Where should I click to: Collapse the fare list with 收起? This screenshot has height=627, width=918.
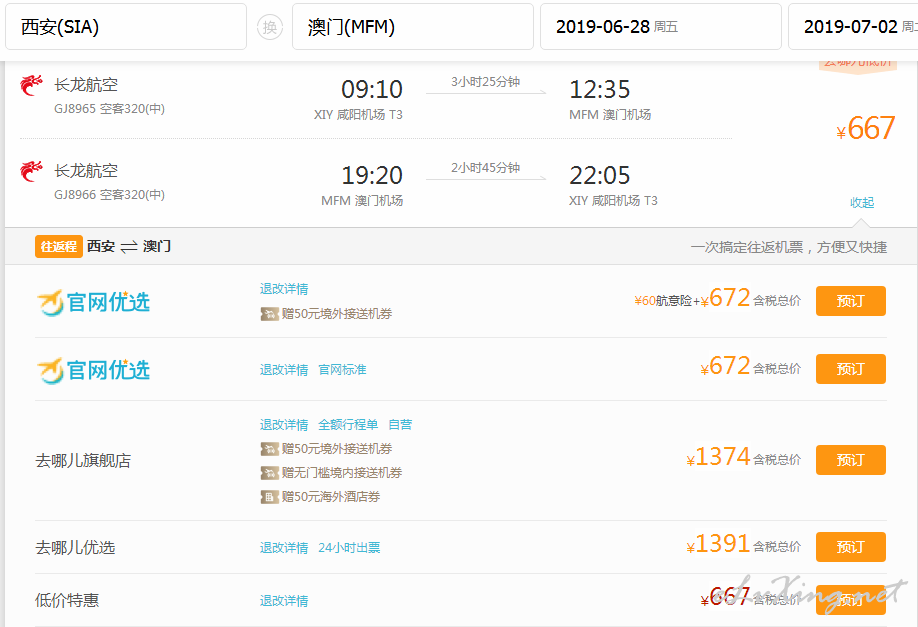[862, 203]
